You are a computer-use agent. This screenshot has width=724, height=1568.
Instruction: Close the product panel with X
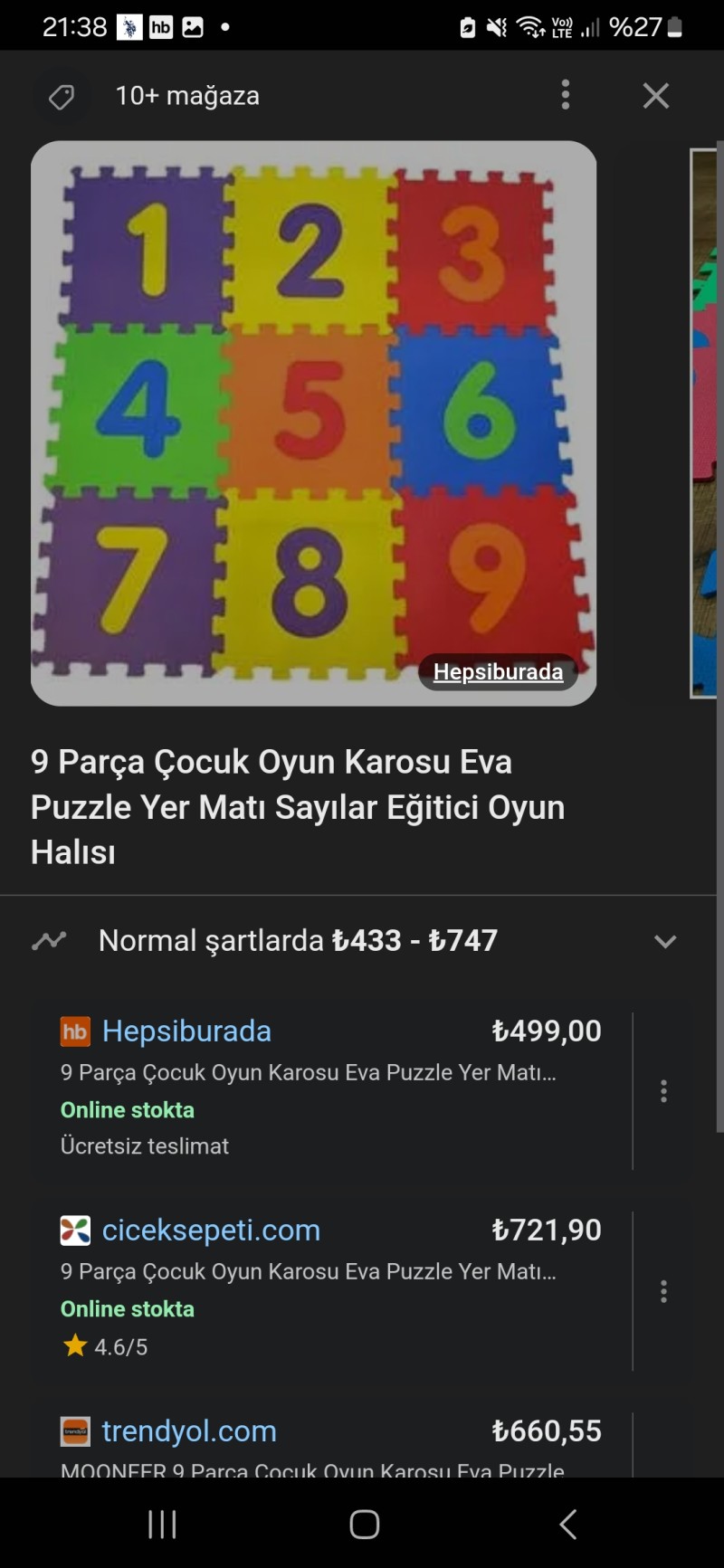(x=656, y=95)
